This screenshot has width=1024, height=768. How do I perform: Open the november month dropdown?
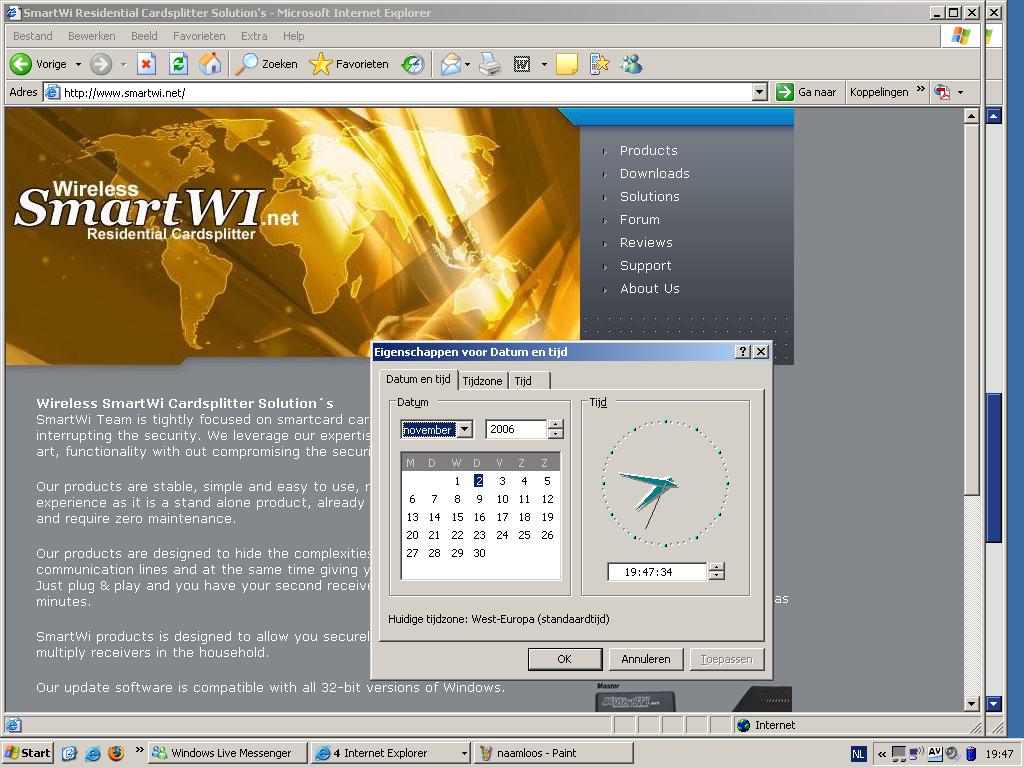464,429
